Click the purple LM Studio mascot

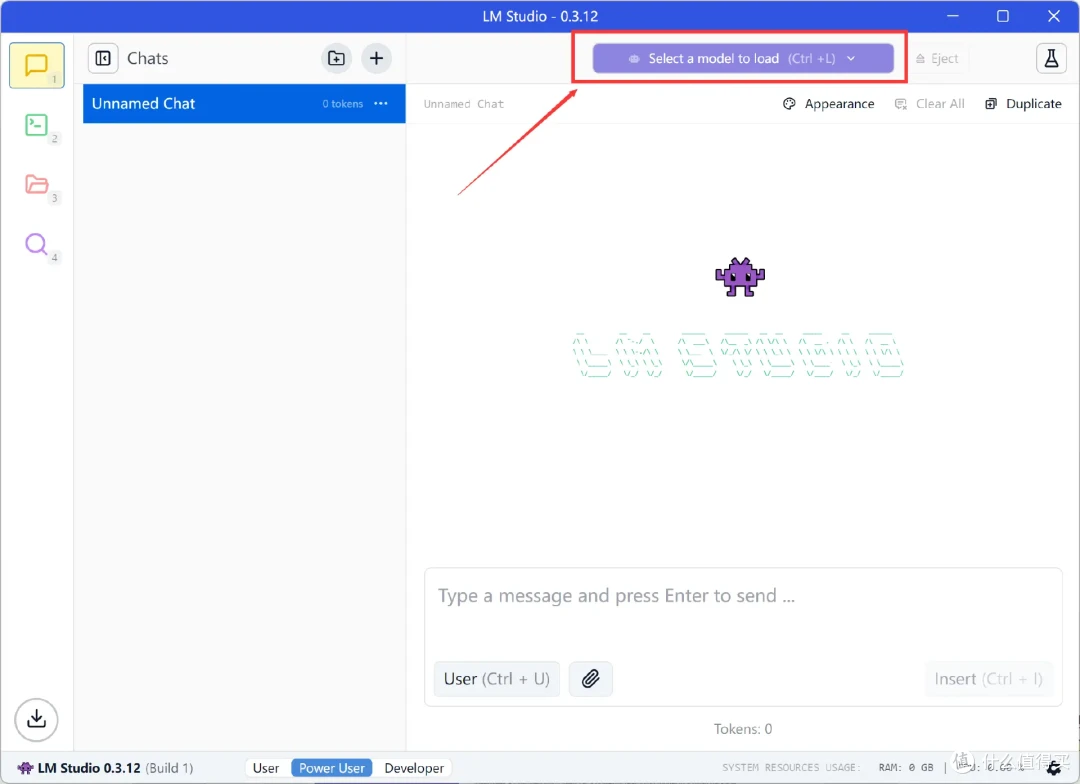[x=740, y=277]
